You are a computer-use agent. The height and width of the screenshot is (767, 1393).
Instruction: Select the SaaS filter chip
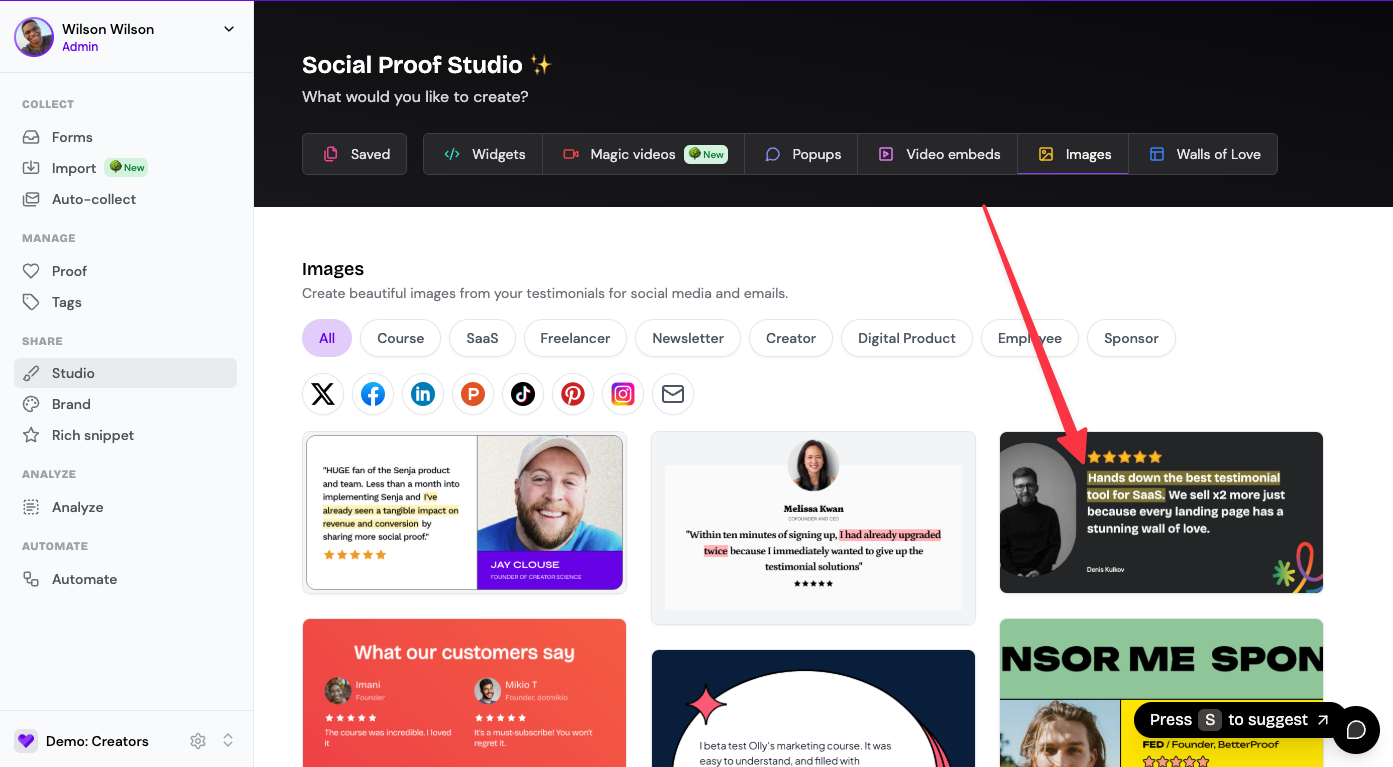pyautogui.click(x=482, y=338)
